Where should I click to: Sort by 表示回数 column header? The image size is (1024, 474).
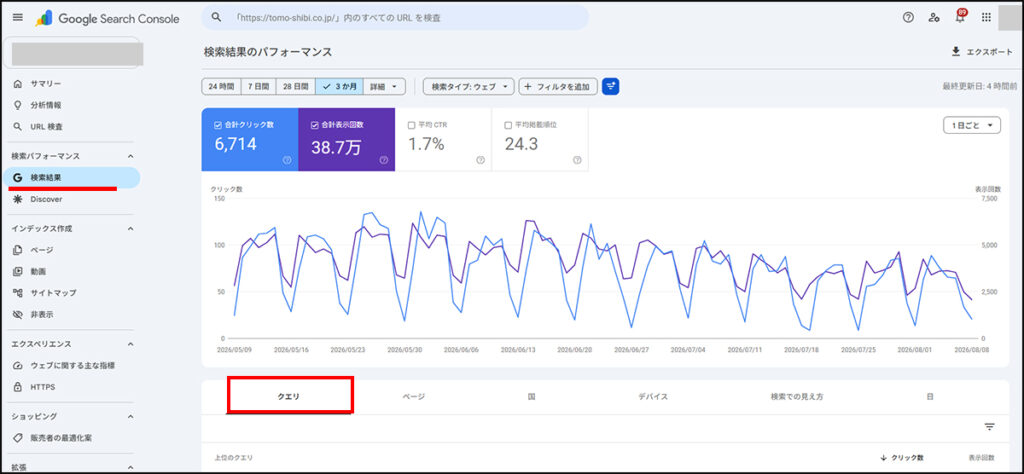[981, 458]
